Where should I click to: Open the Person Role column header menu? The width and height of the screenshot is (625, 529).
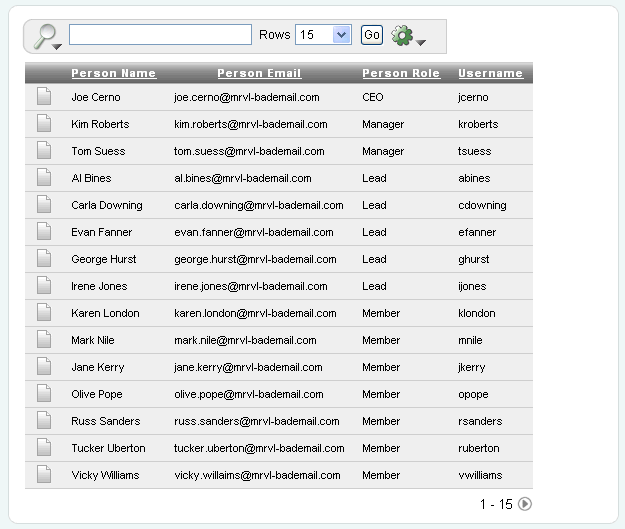(x=400, y=73)
